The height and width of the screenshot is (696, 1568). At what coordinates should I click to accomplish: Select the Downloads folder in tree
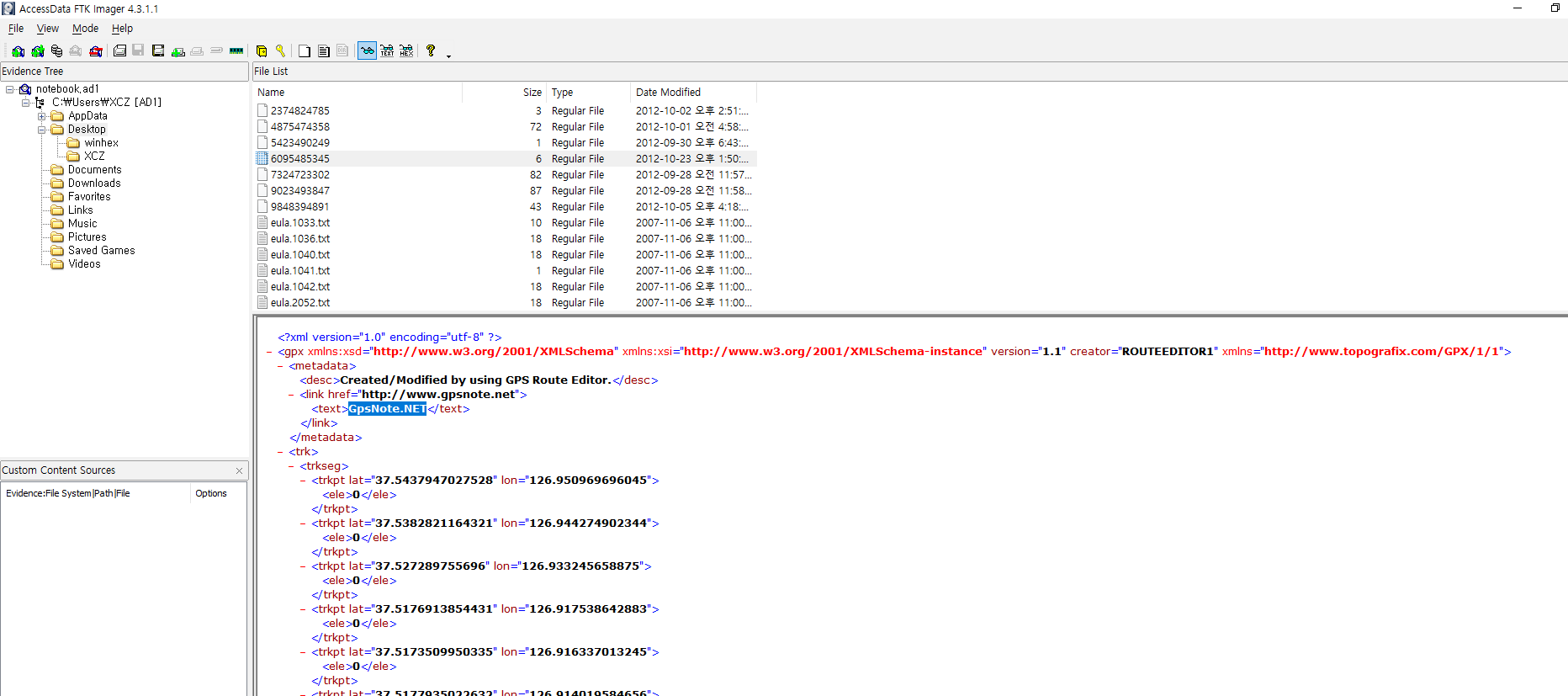[x=94, y=183]
